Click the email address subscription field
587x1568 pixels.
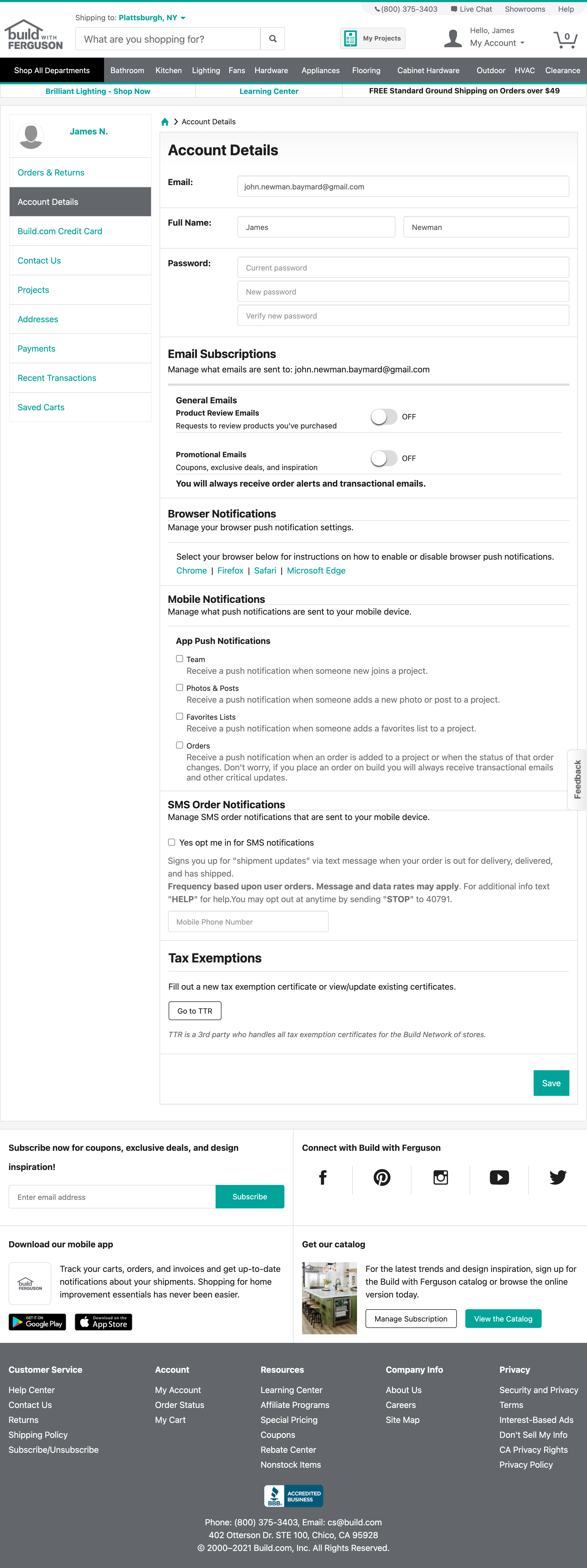(112, 1197)
